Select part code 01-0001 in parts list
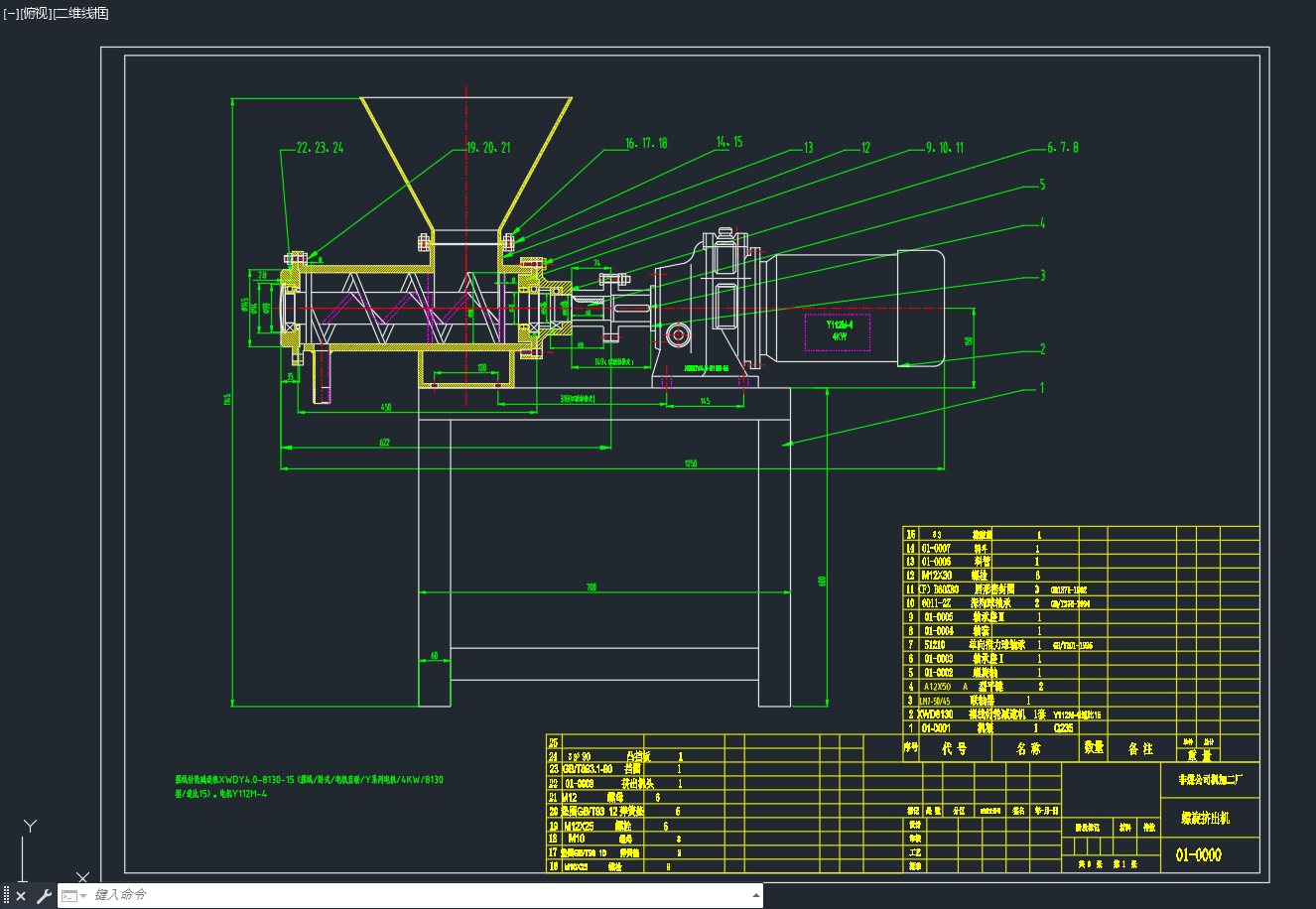This screenshot has height=909, width=1316. tap(937, 727)
